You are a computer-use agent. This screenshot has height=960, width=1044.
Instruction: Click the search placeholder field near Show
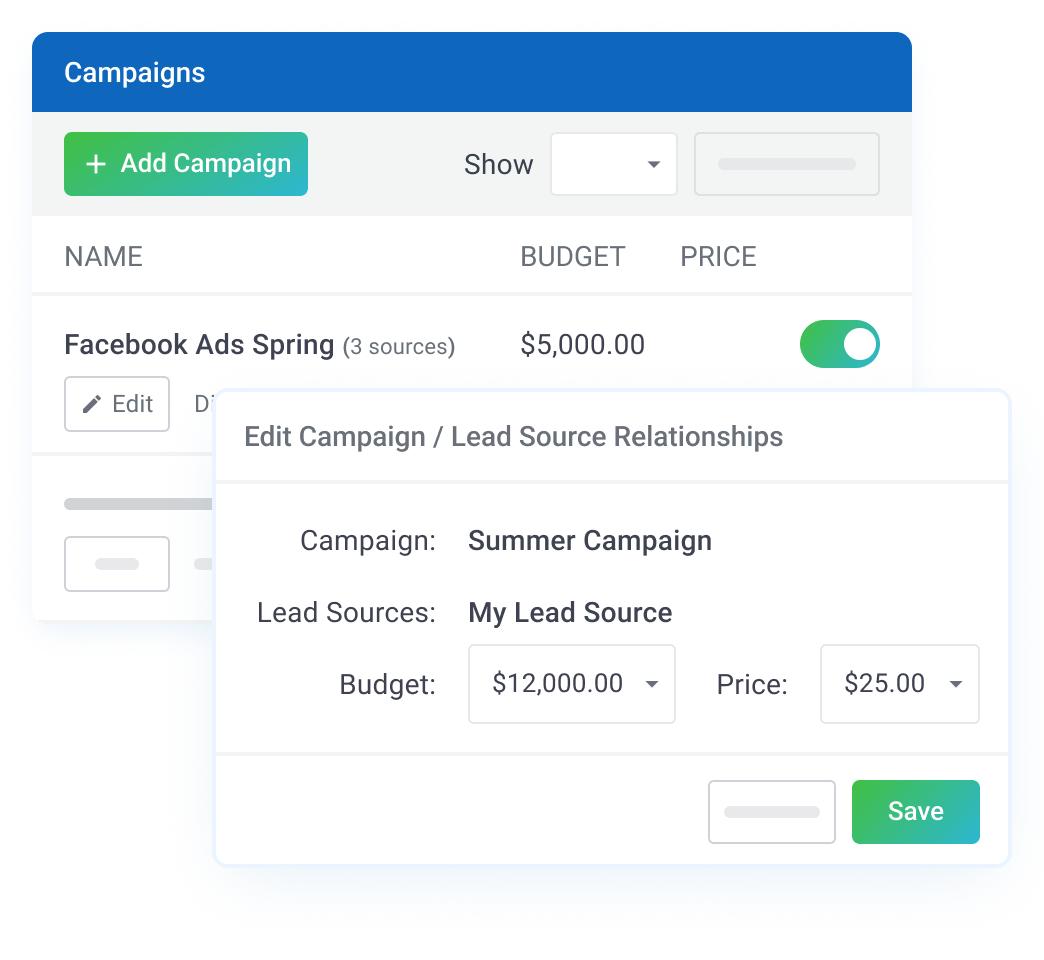787,164
